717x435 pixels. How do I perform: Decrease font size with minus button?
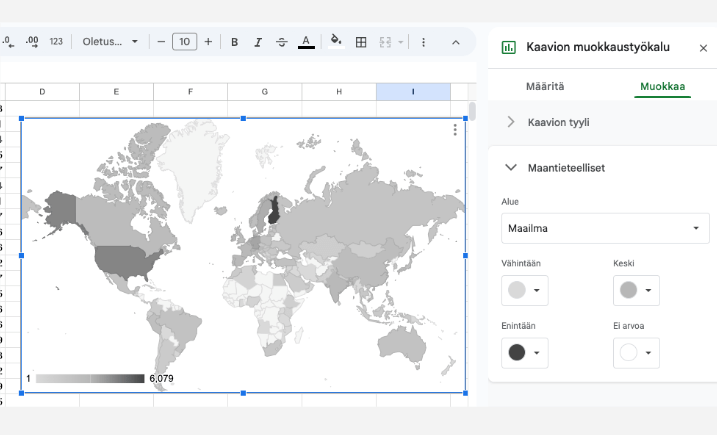click(x=160, y=42)
